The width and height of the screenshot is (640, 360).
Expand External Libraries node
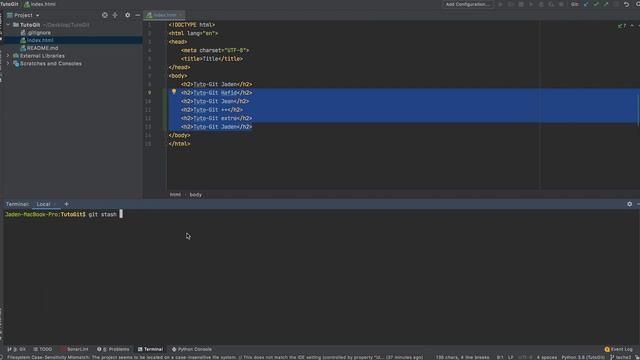[8, 56]
